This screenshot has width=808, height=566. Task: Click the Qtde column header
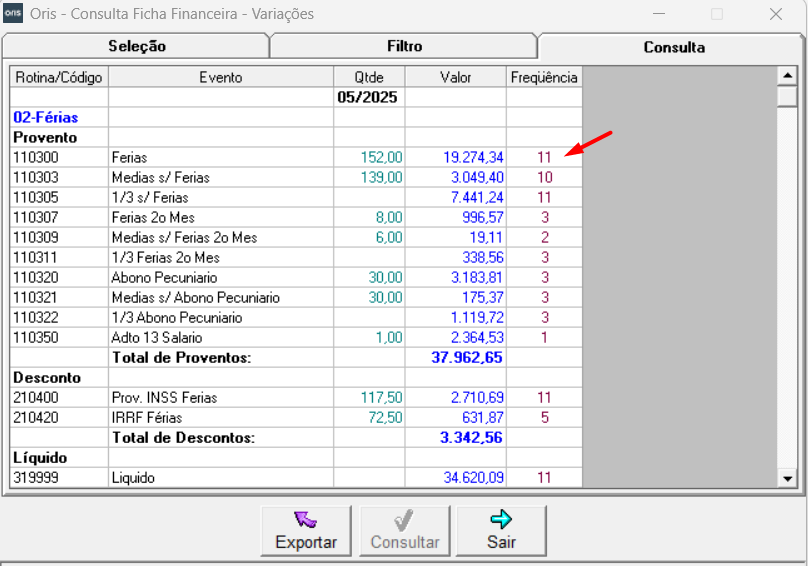pyautogui.click(x=369, y=77)
